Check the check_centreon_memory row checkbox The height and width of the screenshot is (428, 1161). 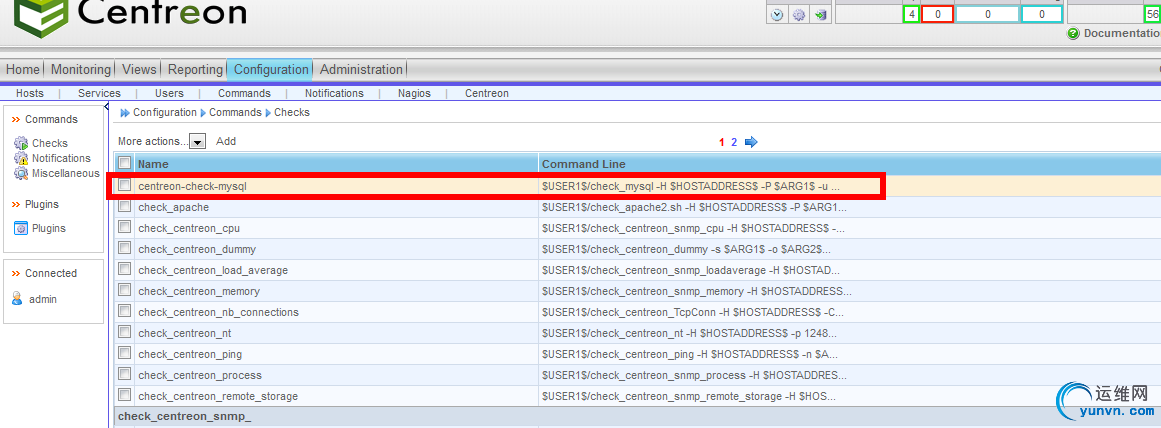(x=125, y=290)
